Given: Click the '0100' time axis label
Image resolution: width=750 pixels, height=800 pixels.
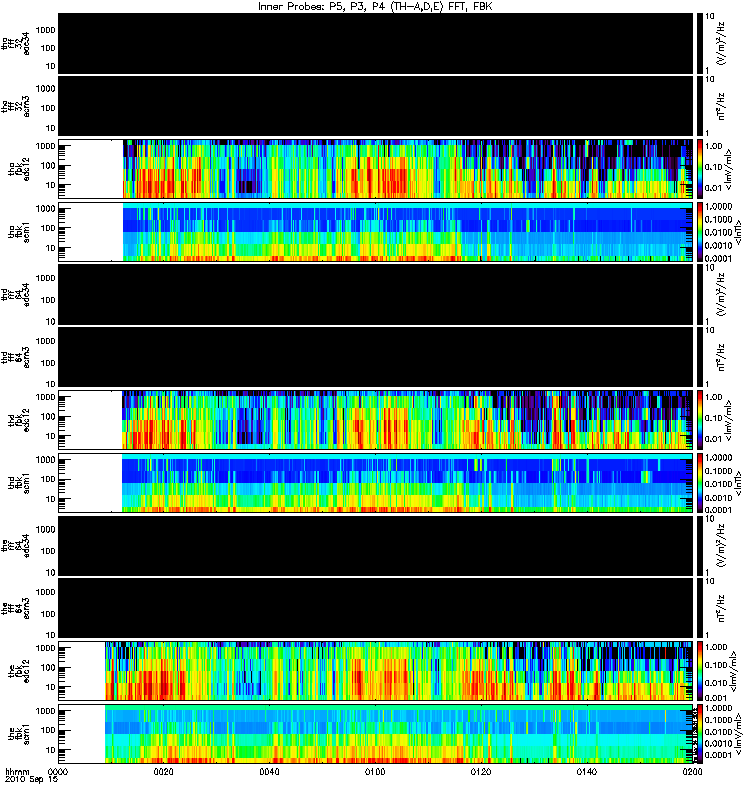Looking at the screenshot, I should coord(375,772).
